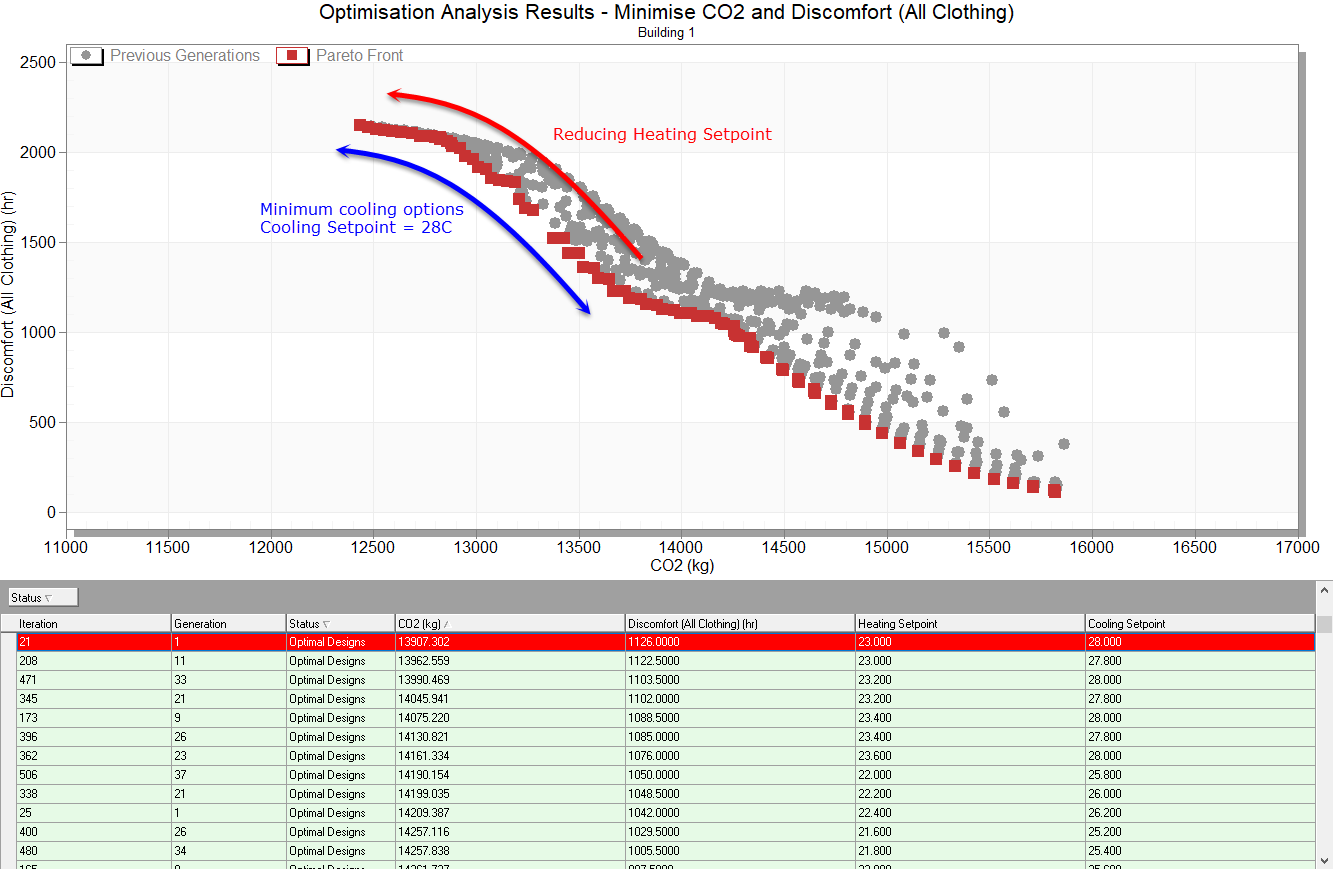Click the Status column header filter icon
Image resolution: width=1334 pixels, height=873 pixels.
(326, 624)
